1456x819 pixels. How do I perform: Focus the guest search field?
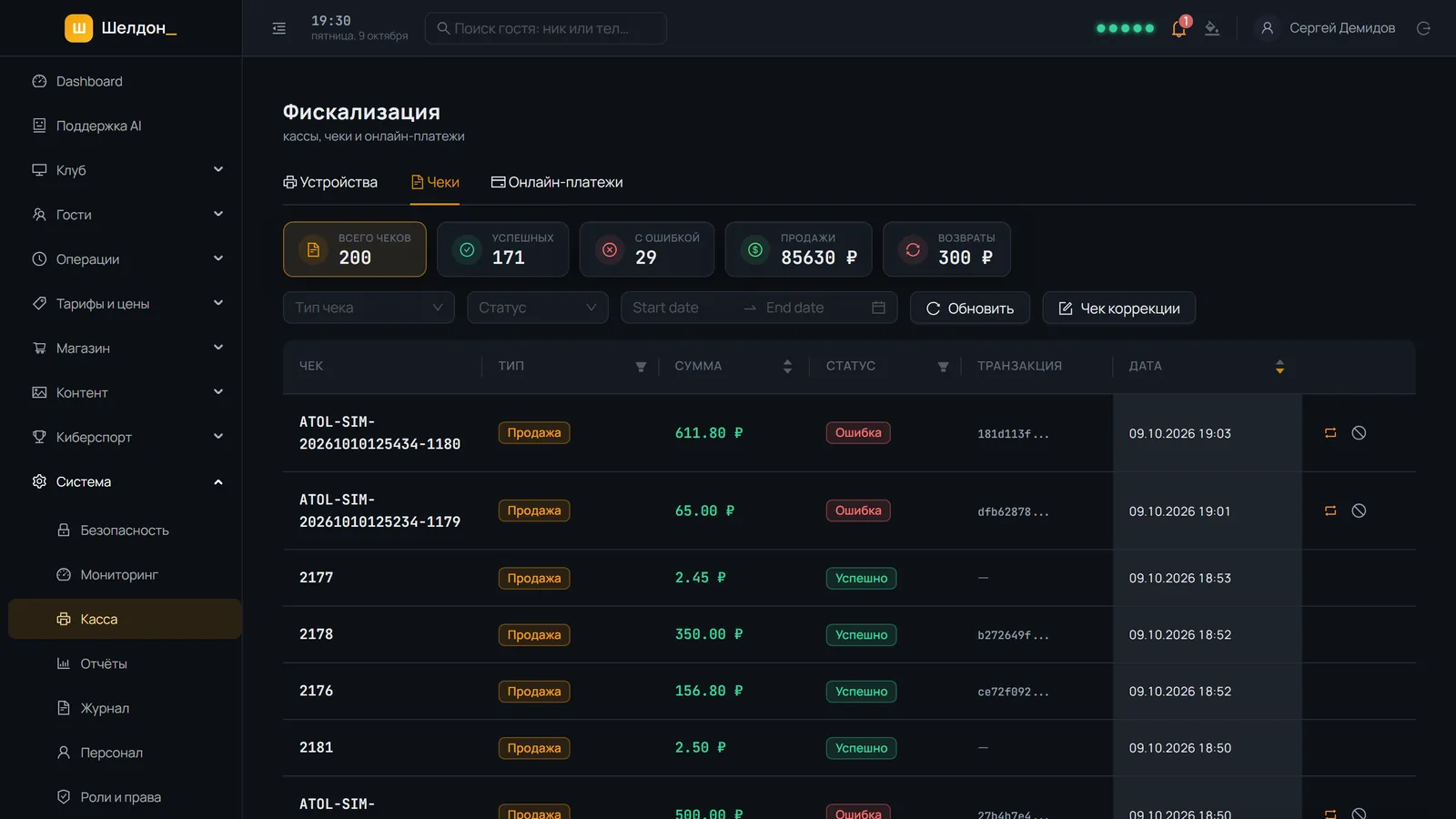(546, 28)
